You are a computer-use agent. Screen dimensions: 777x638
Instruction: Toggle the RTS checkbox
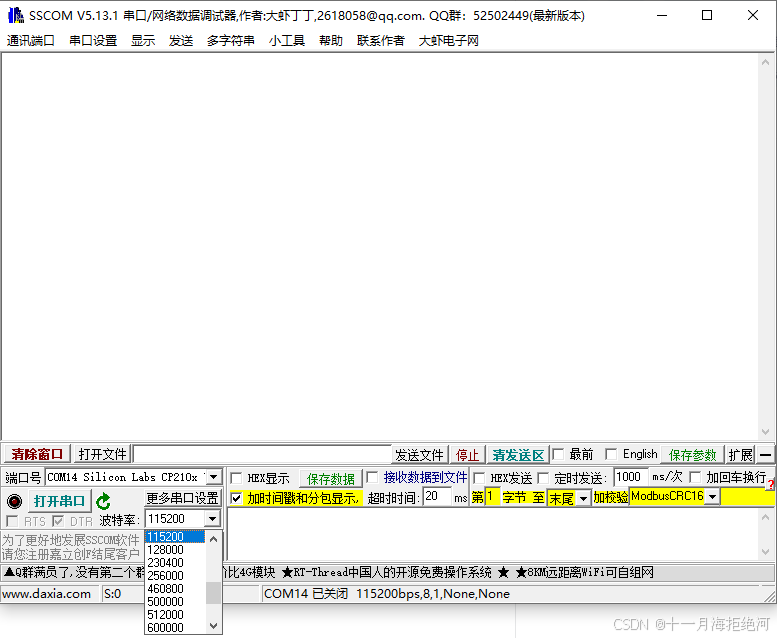pyautogui.click(x=12, y=521)
